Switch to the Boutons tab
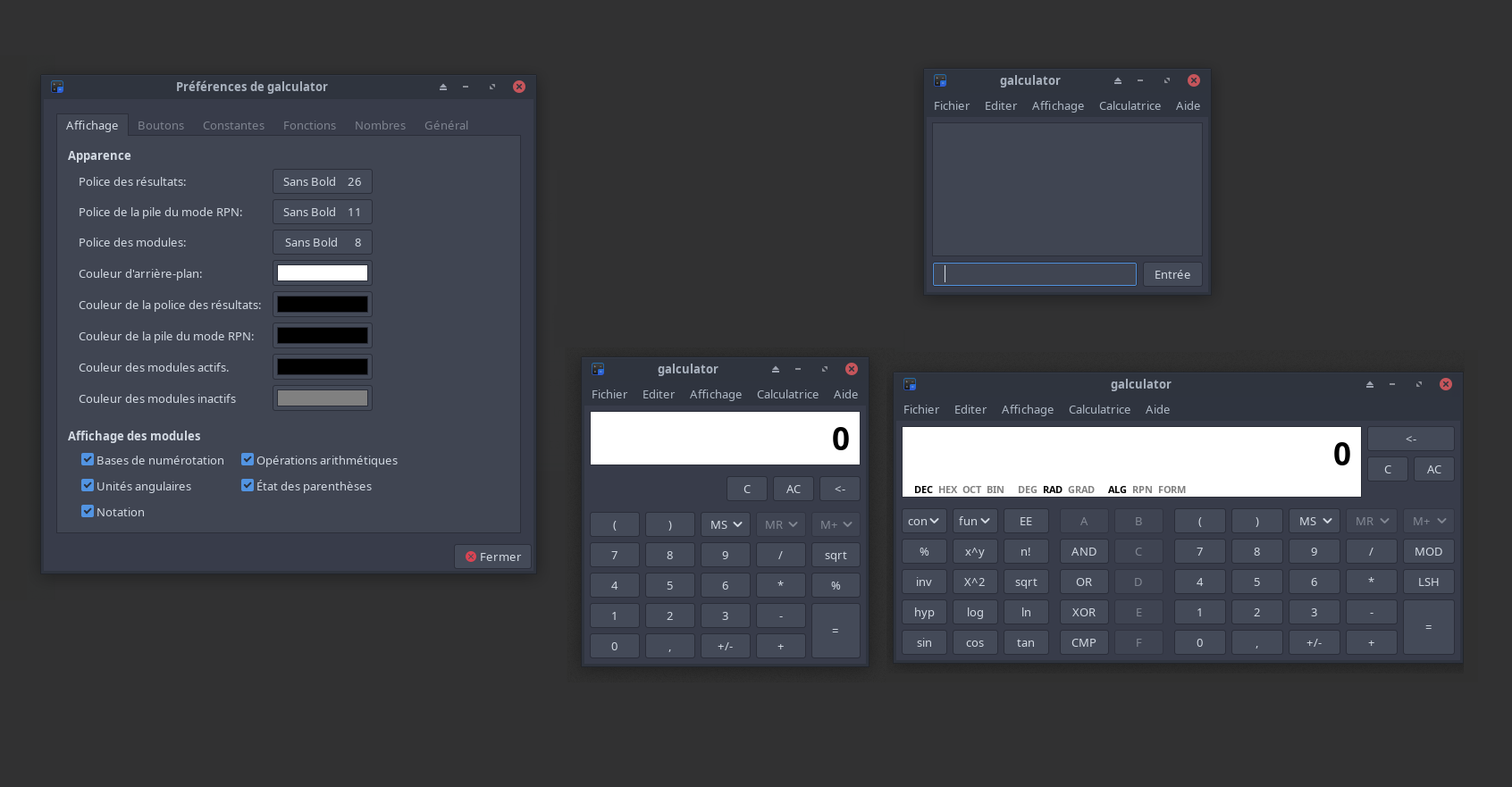1512x787 pixels. (x=161, y=125)
